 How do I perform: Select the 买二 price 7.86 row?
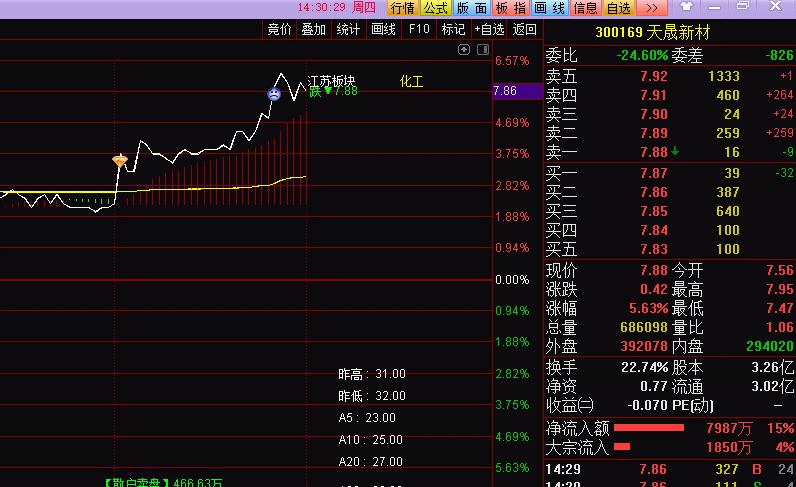pyautogui.click(x=670, y=192)
